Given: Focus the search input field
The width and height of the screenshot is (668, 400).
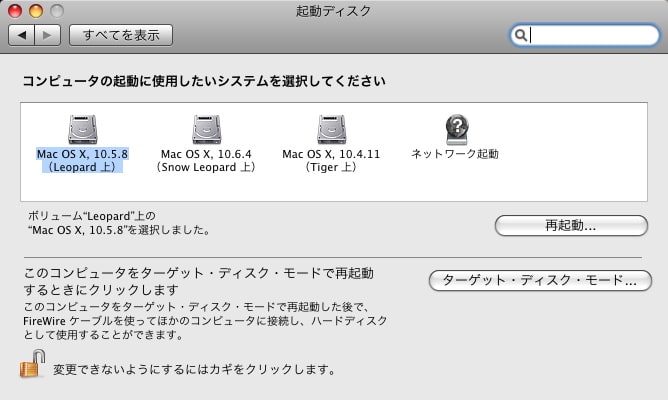Looking at the screenshot, I should click(x=584, y=35).
